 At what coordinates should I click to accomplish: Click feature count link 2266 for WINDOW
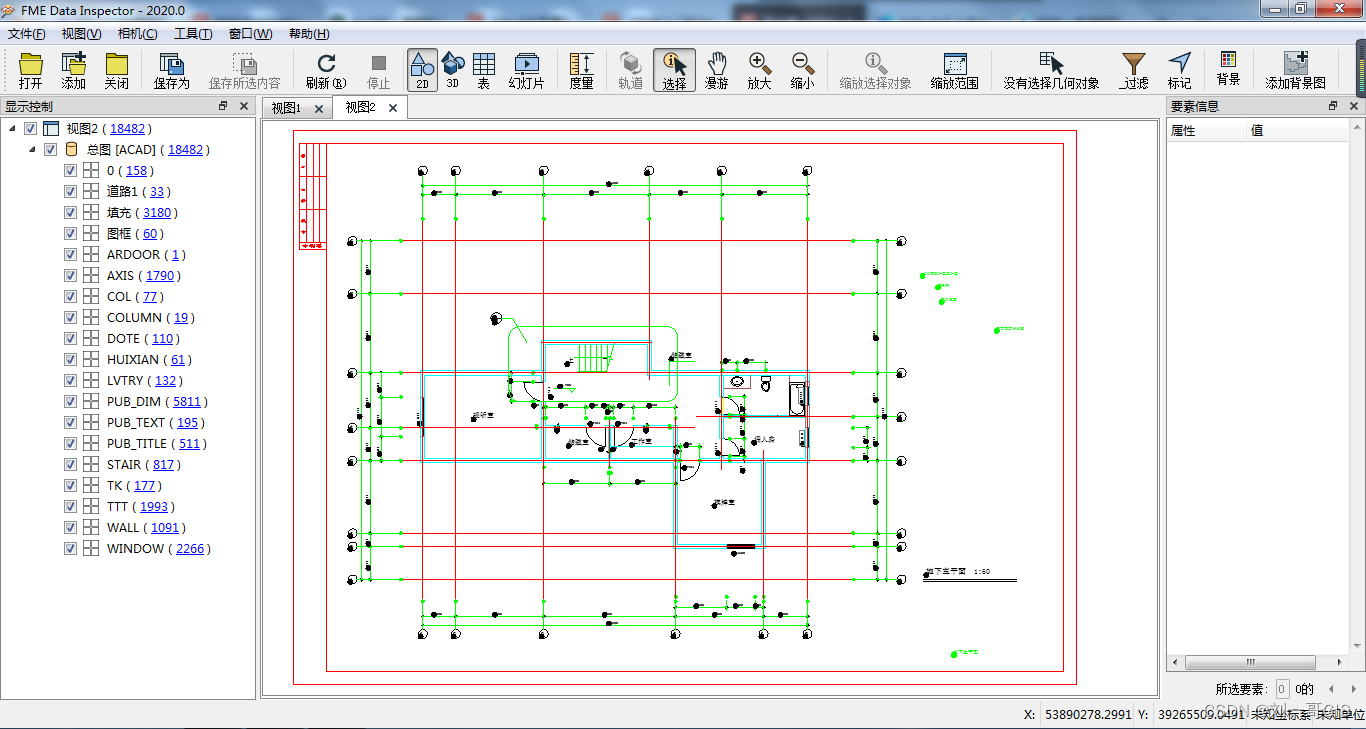(190, 548)
